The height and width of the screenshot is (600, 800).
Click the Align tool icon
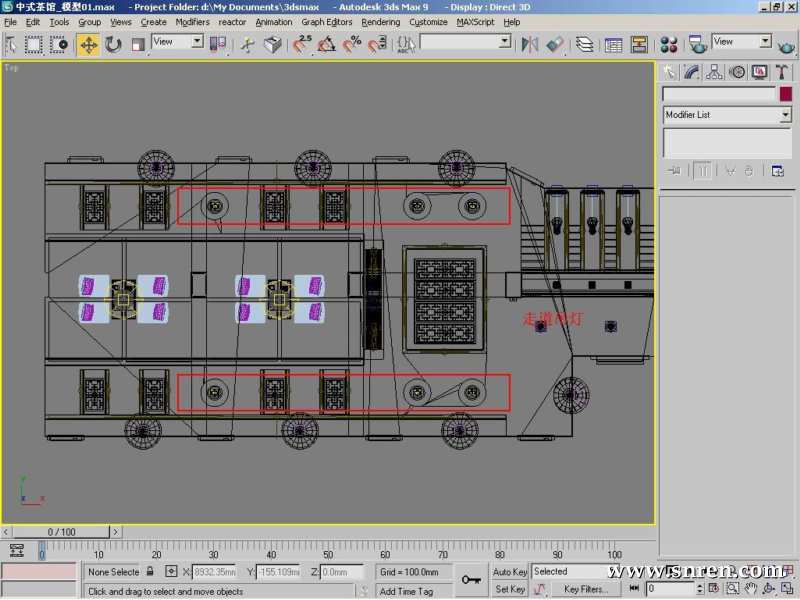click(x=555, y=45)
